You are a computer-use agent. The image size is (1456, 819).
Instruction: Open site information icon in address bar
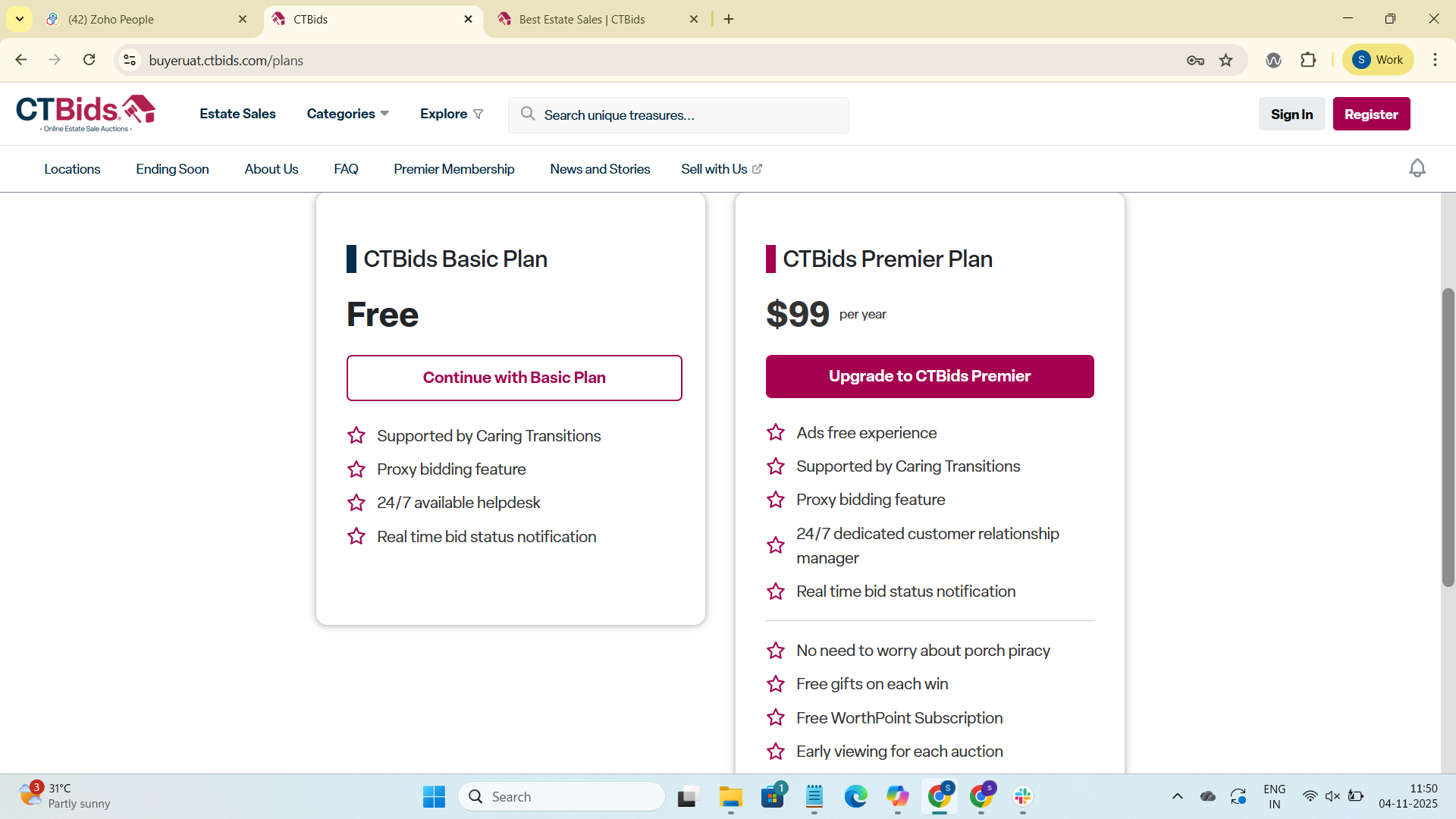pos(130,60)
